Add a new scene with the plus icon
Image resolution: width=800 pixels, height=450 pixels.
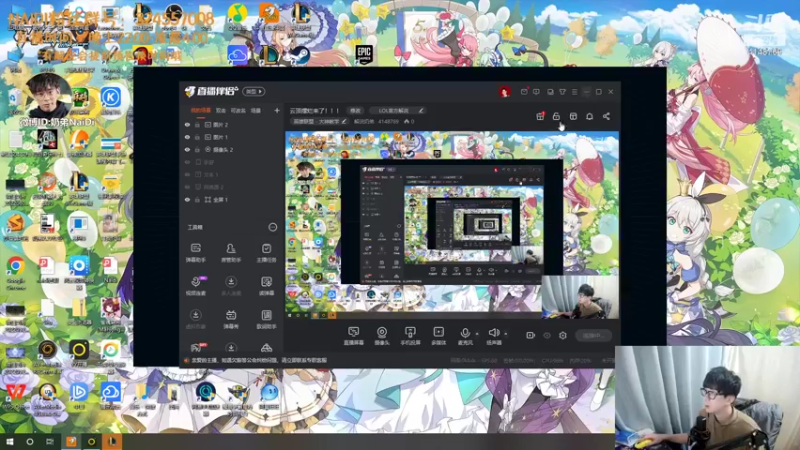(x=277, y=110)
